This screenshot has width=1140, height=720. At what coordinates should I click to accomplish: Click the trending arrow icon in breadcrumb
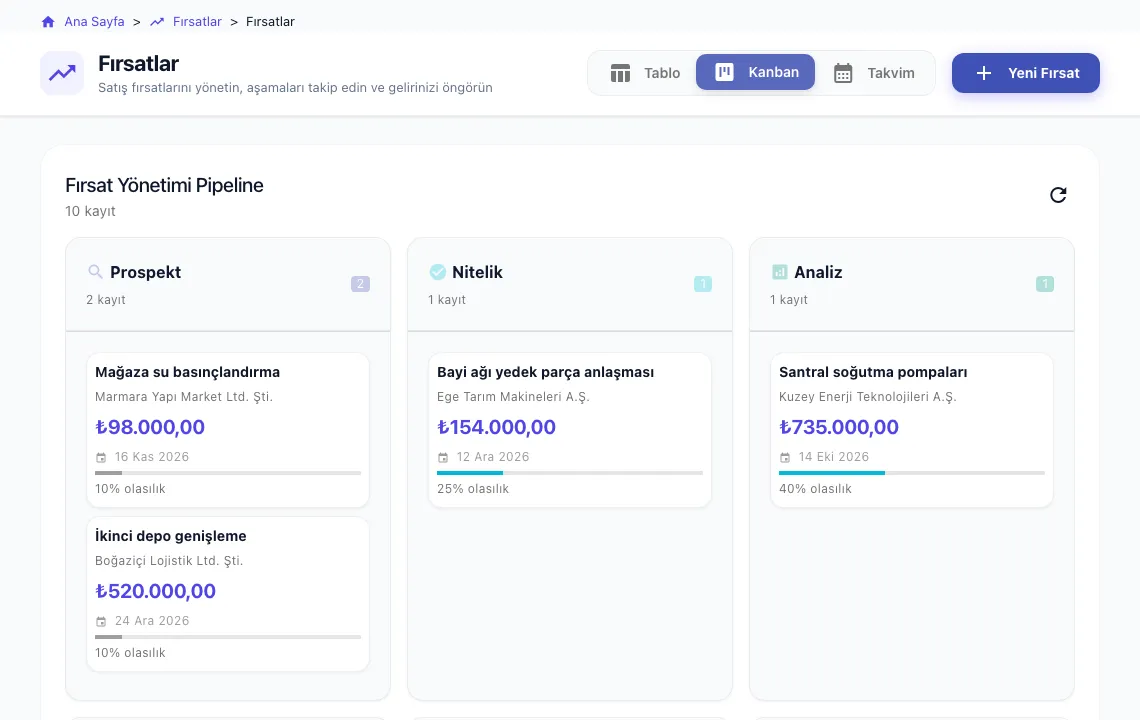156,22
